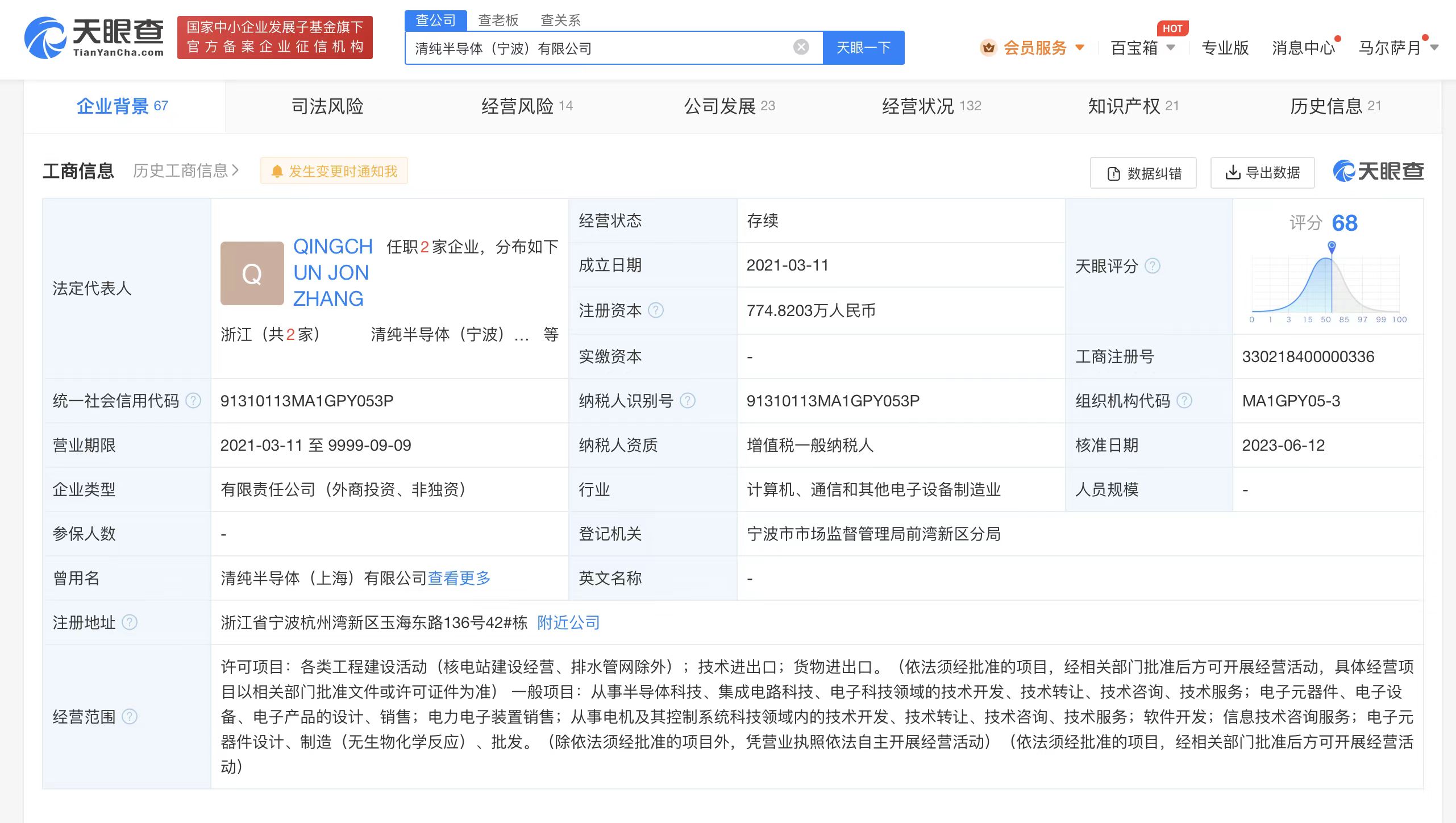Click help icon next to 统一社会信用代码

[193, 401]
